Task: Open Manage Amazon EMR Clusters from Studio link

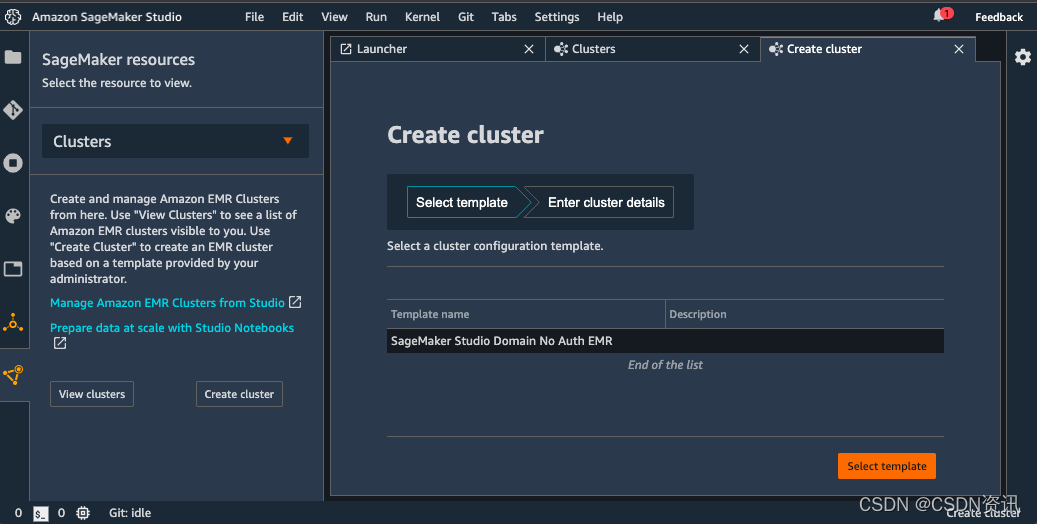Action: [x=167, y=302]
